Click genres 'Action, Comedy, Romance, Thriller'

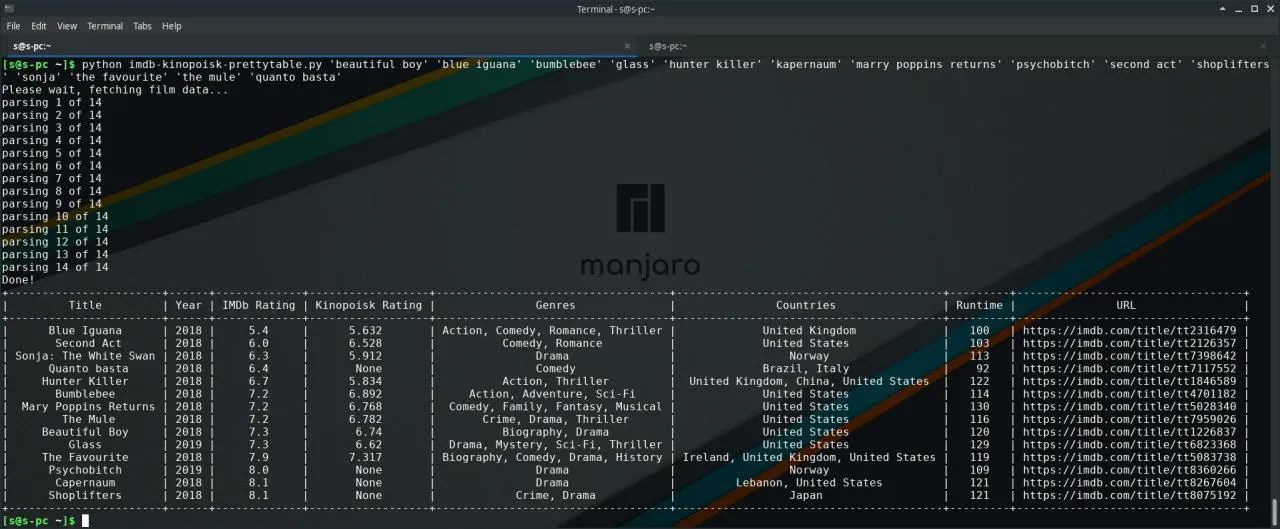coord(552,331)
